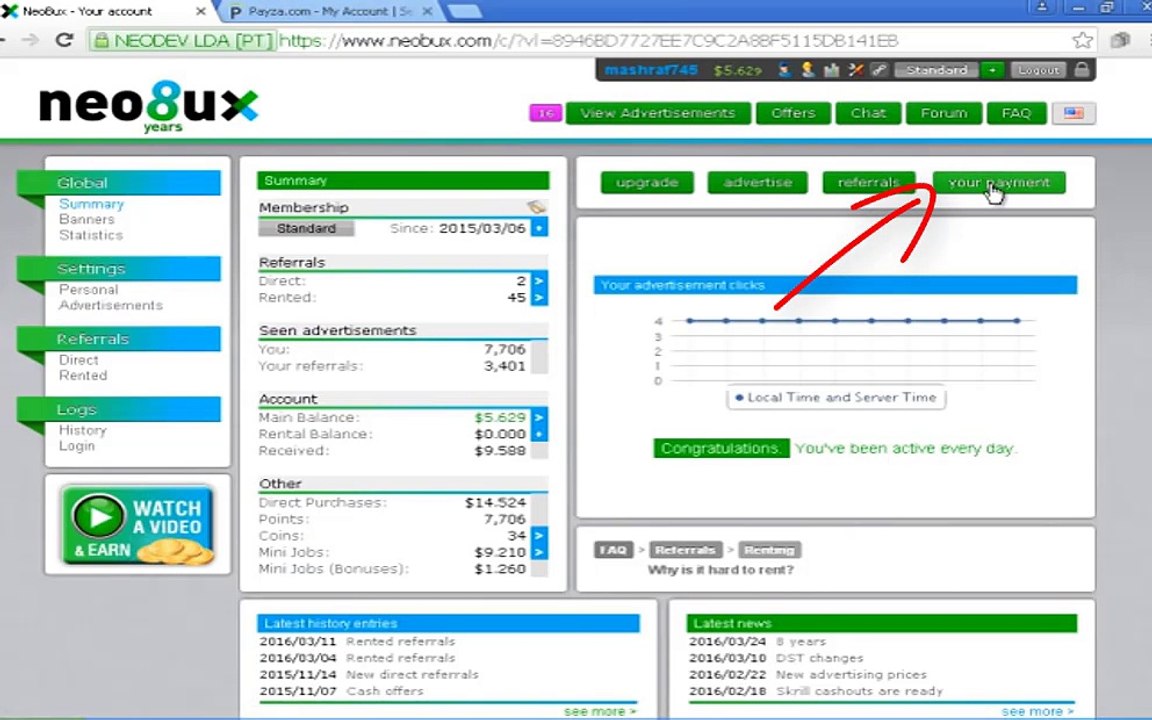Click the tools/settings icon in account bar
The height and width of the screenshot is (720, 1152).
point(855,70)
